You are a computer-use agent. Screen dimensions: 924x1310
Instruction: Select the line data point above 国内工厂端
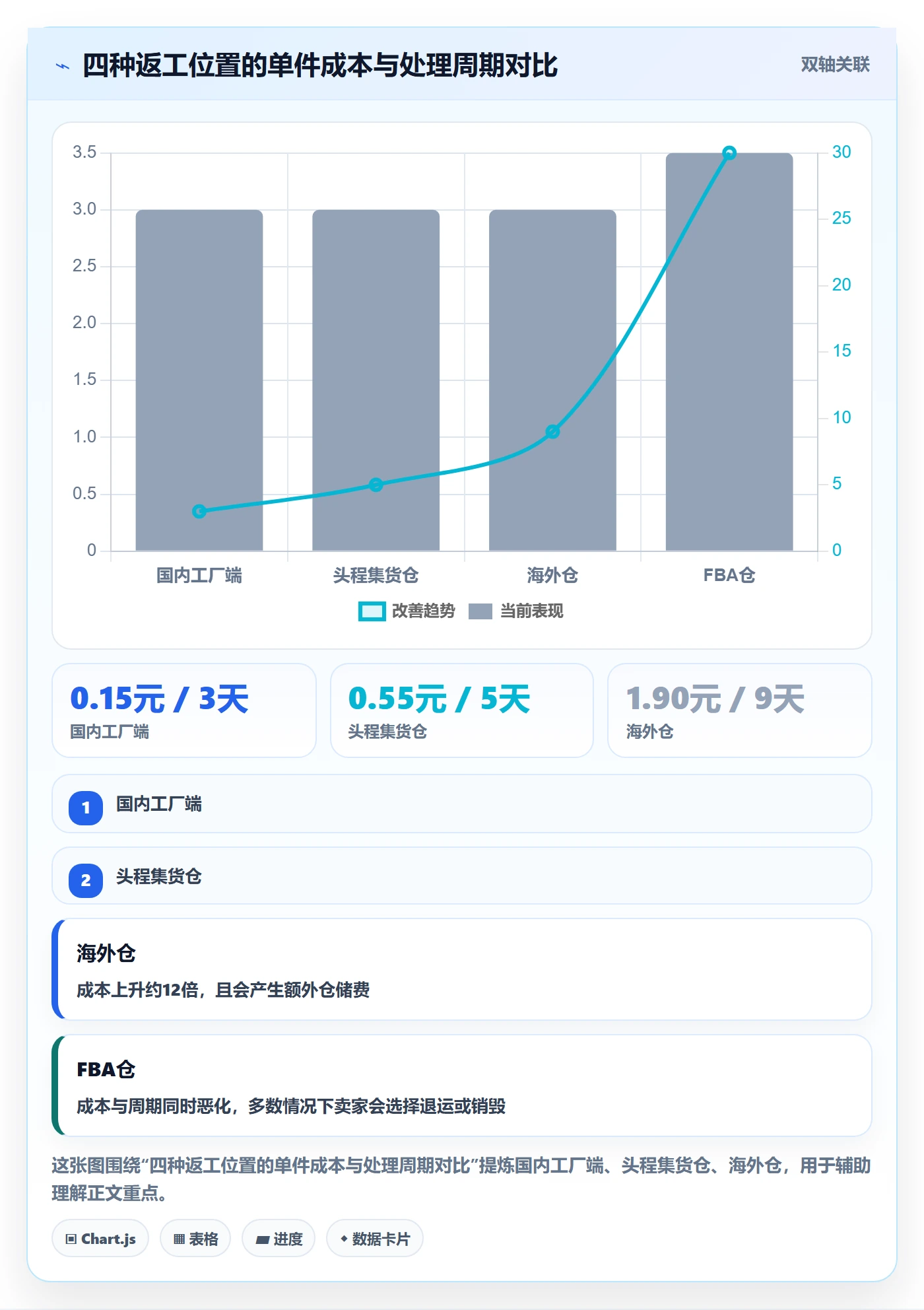199,511
